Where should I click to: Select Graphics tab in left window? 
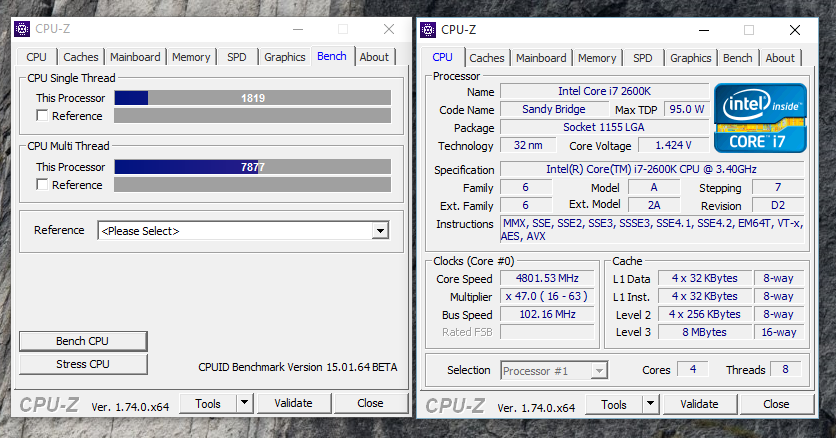point(285,57)
